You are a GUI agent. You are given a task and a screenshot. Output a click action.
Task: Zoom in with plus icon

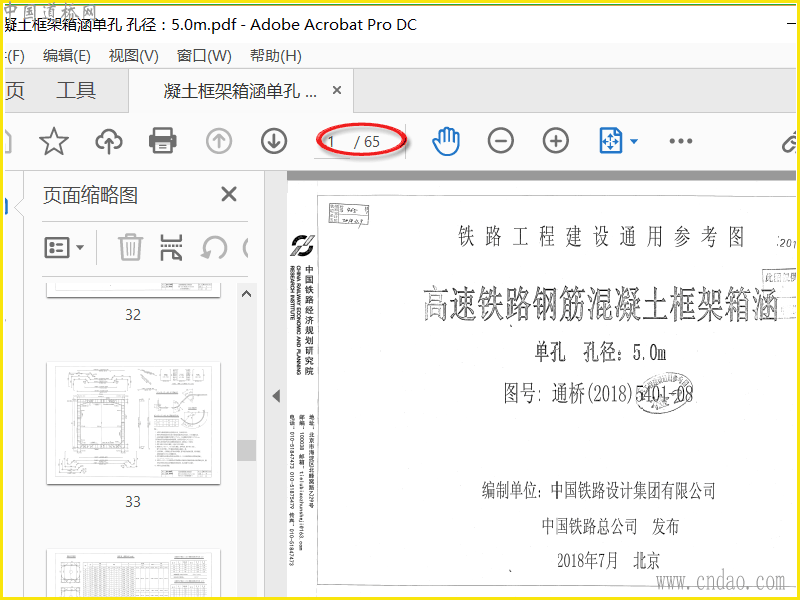point(556,141)
